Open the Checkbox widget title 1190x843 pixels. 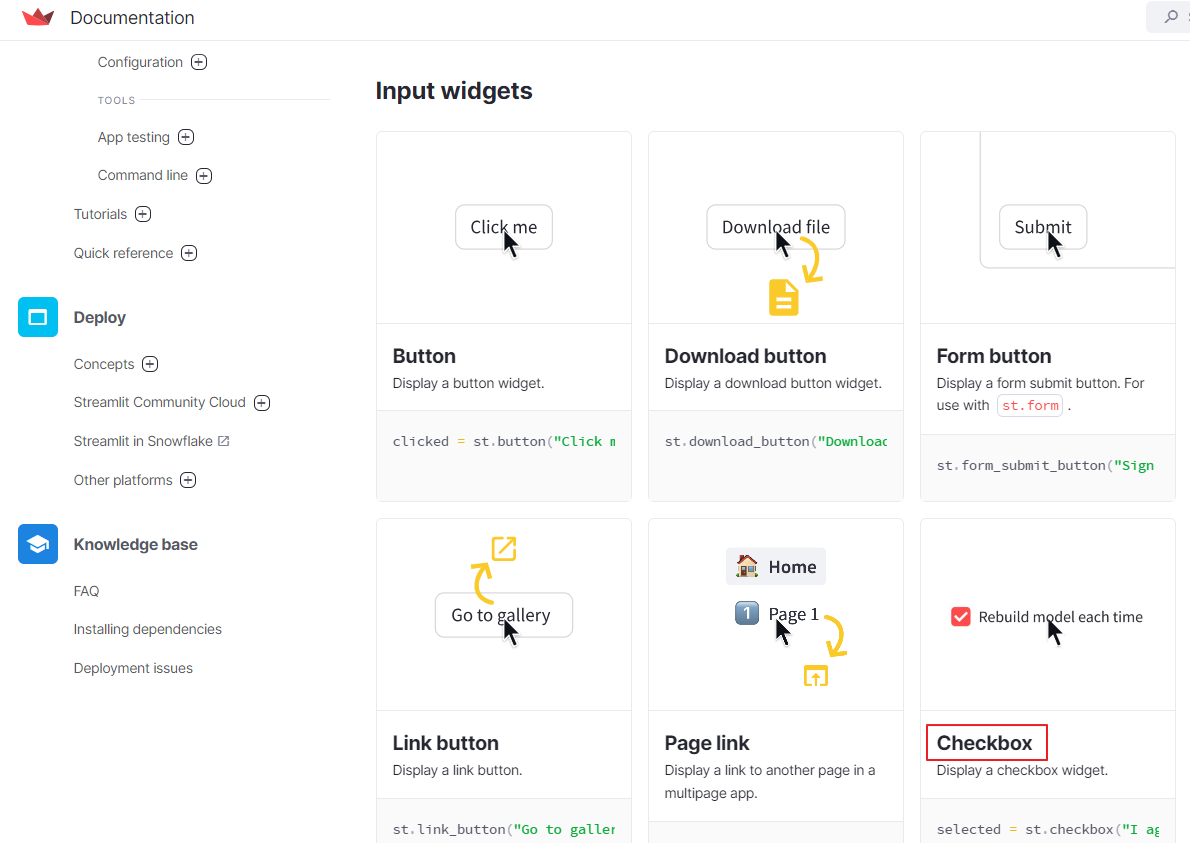click(984, 743)
